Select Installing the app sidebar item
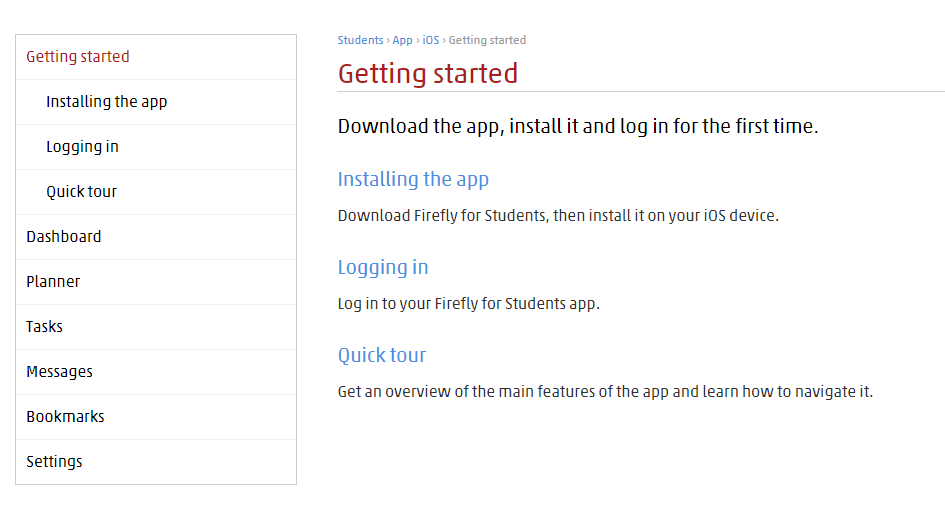 coord(155,102)
